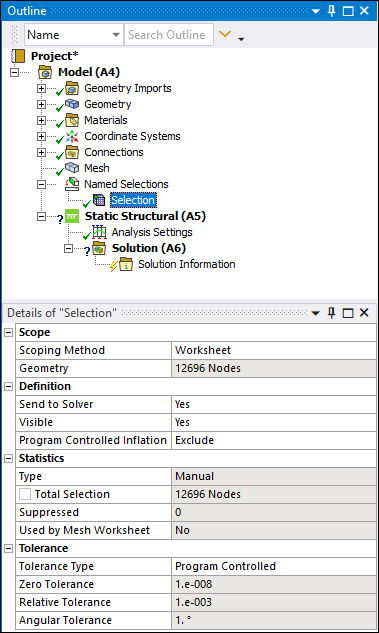The width and height of the screenshot is (379, 633).
Task: Click the Geometry Imports folder icon
Action: coord(72,88)
